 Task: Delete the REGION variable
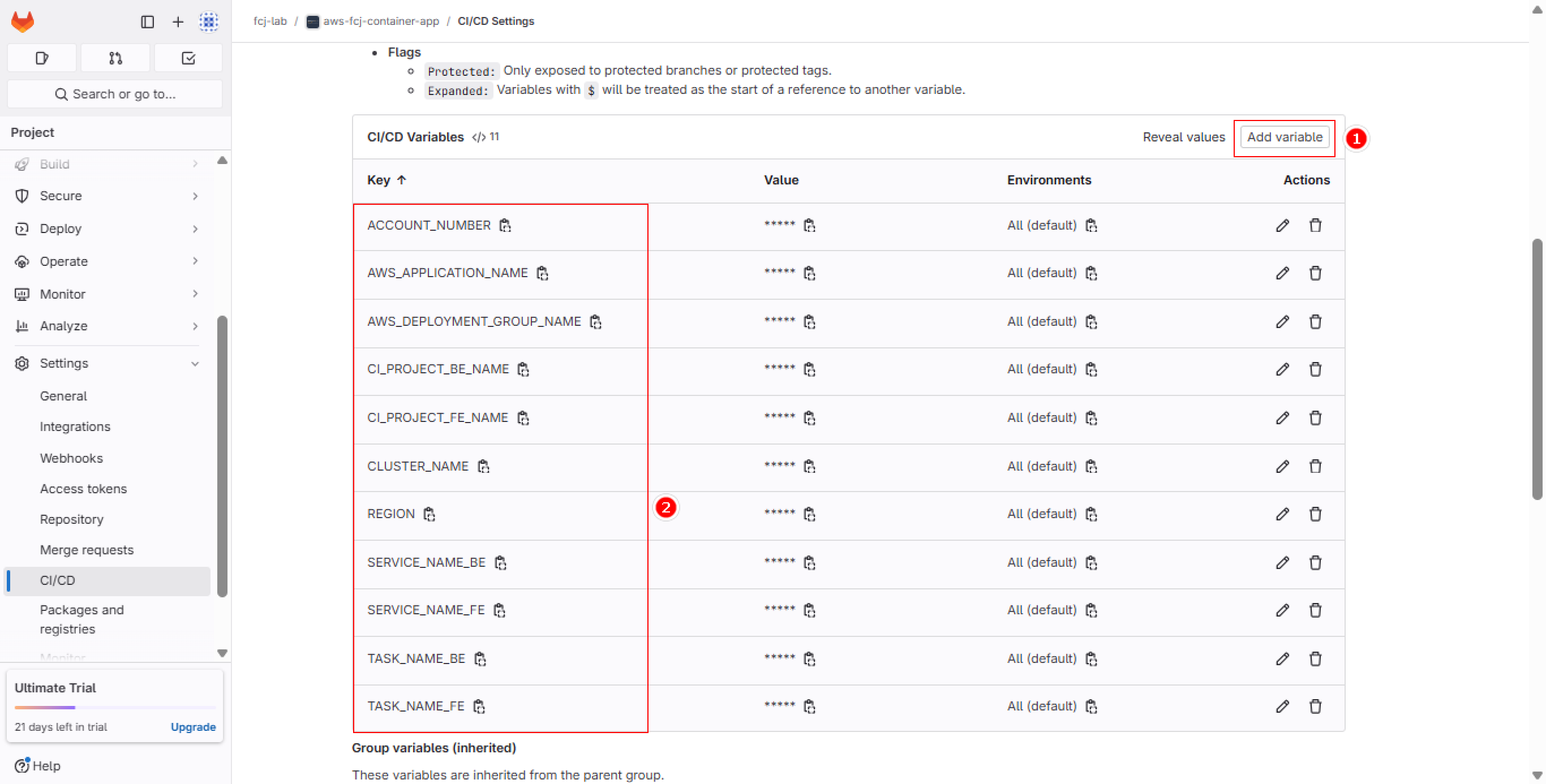[1316, 514]
